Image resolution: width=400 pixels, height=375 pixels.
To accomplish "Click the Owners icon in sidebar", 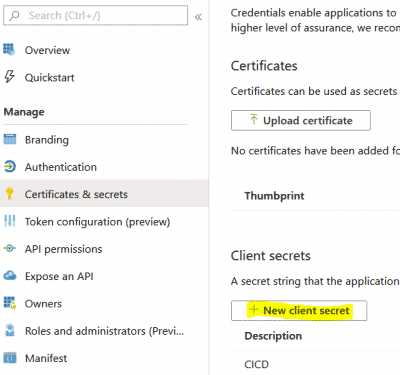I will 10,303.
